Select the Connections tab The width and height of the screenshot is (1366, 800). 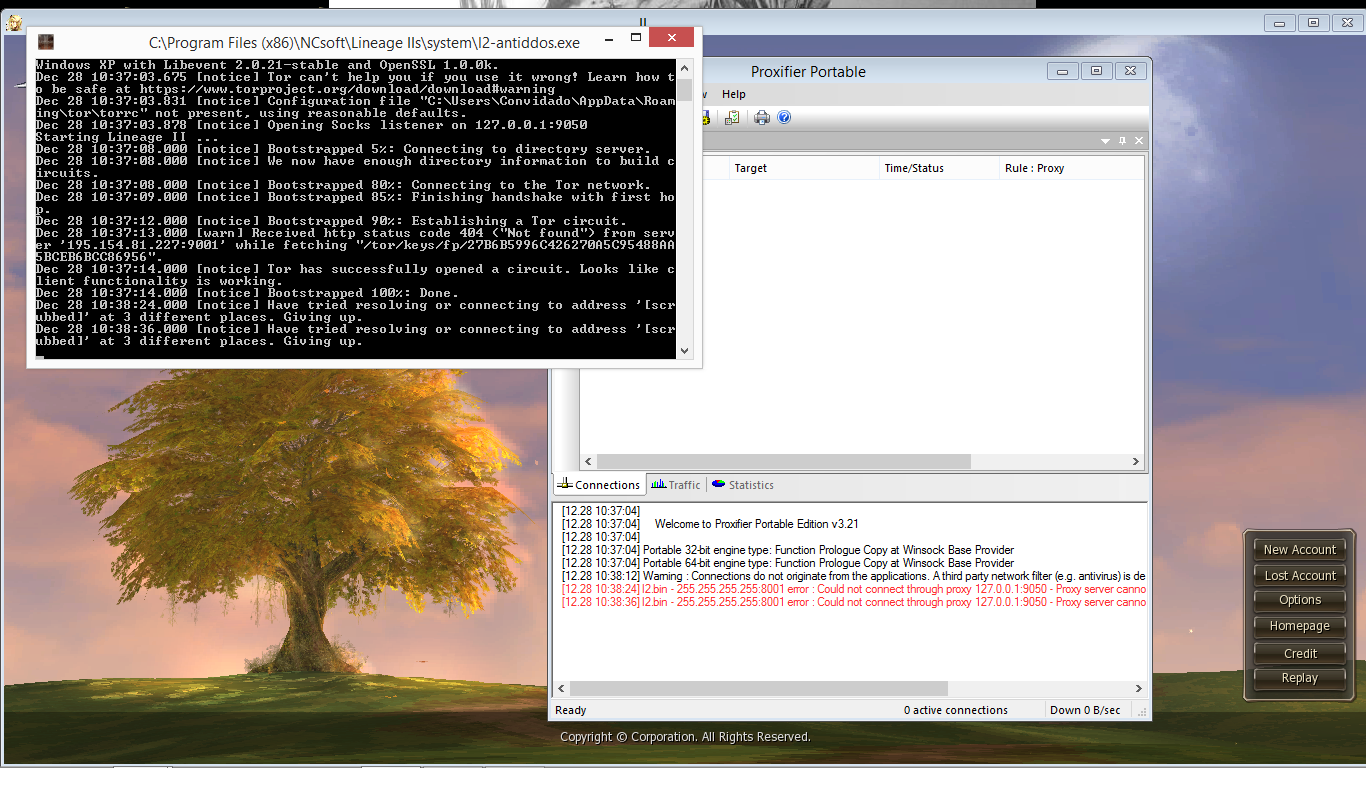[x=599, y=485]
